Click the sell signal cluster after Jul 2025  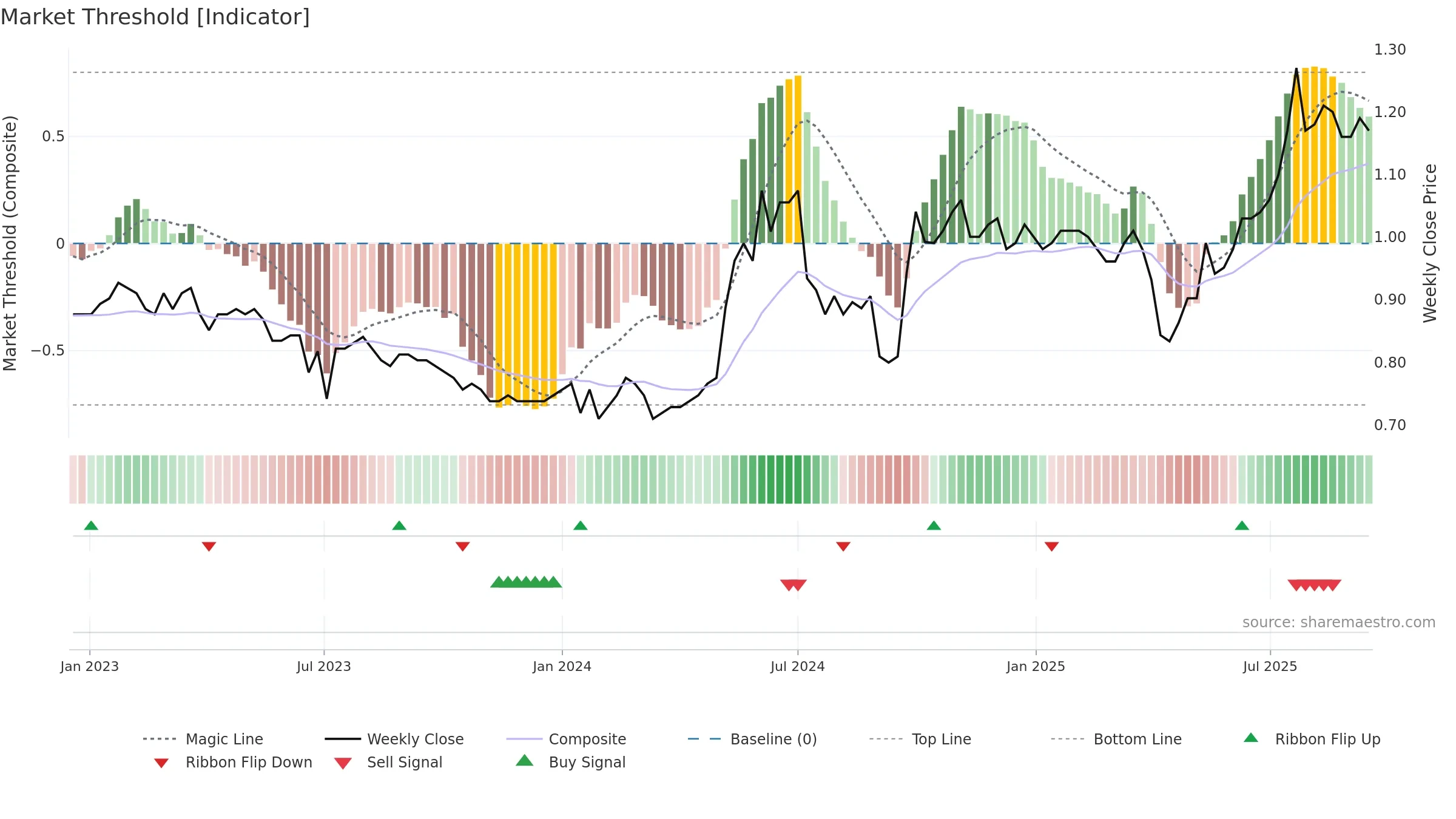click(x=1315, y=585)
